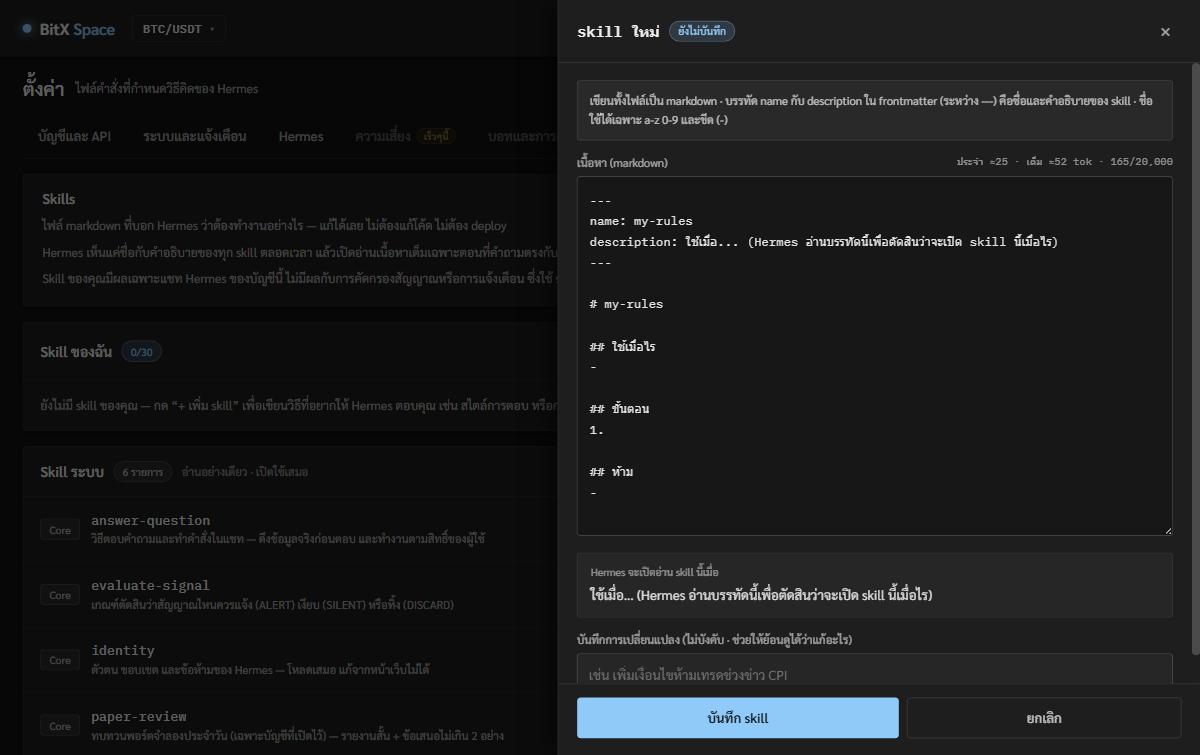Viewport: 1200px width, 755px height.
Task: Click the Core tag beside identity
Action: [x=60, y=660]
